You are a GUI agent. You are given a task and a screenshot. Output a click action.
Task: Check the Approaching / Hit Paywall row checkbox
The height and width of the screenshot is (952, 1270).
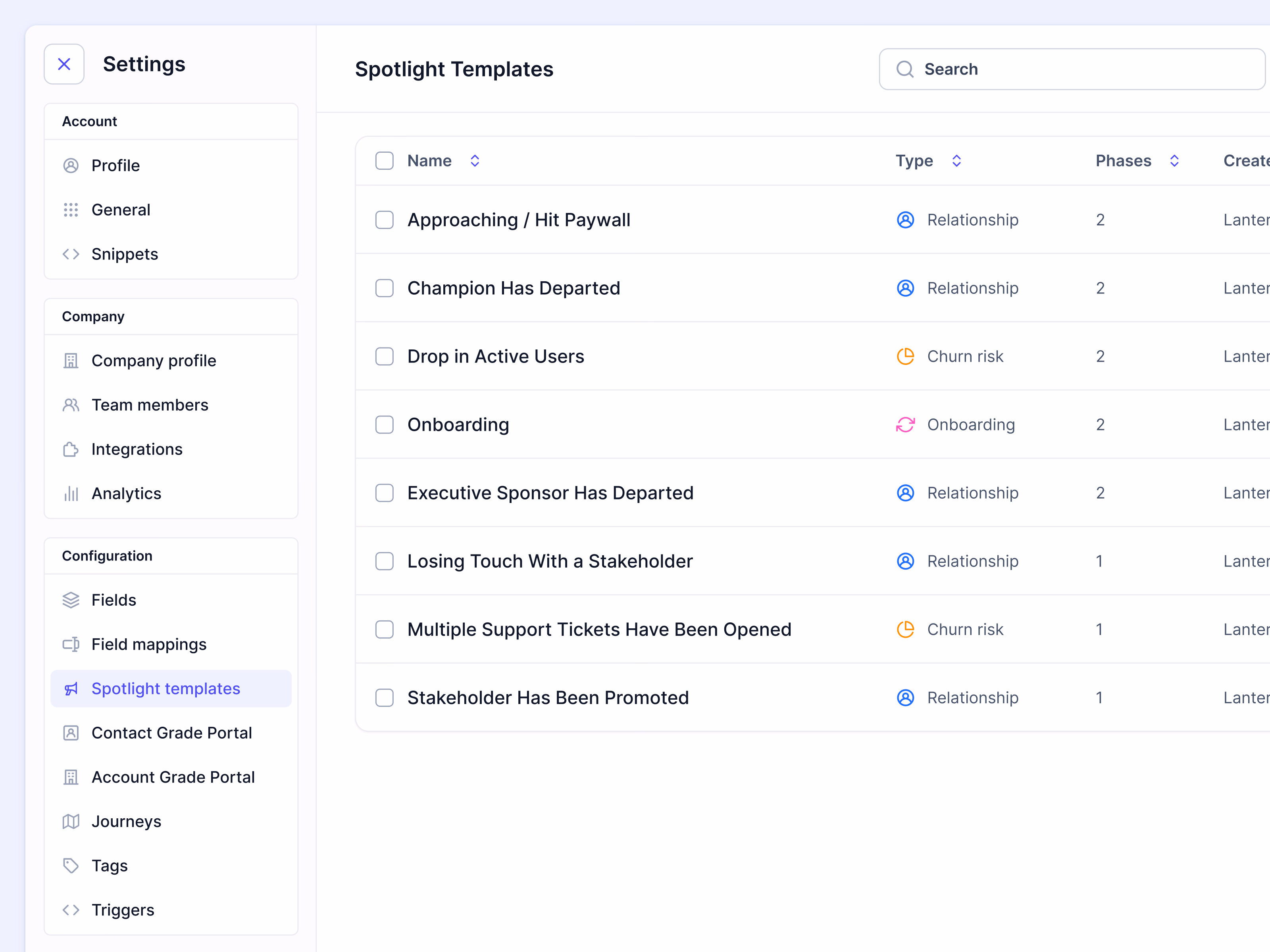pos(384,220)
